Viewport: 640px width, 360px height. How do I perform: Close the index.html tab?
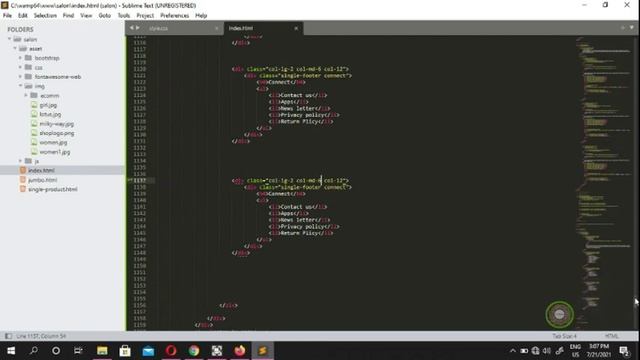tap(296, 28)
